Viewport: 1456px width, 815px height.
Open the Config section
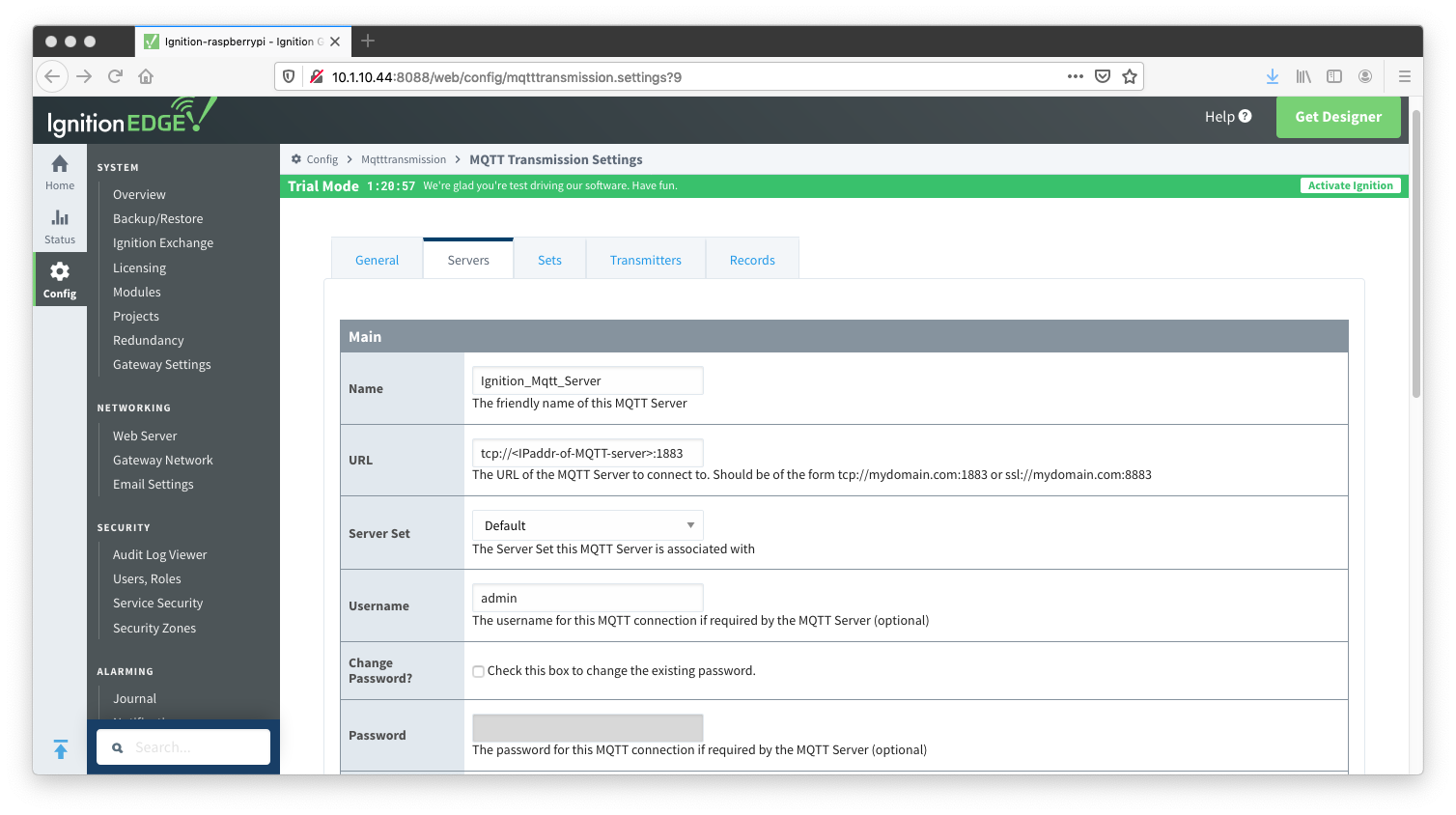coord(60,280)
